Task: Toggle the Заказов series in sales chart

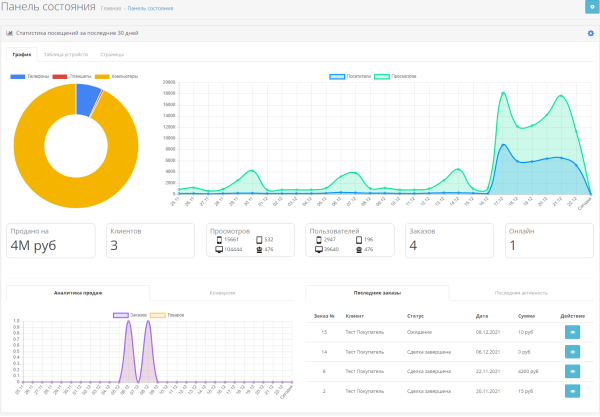Action: 130,315
